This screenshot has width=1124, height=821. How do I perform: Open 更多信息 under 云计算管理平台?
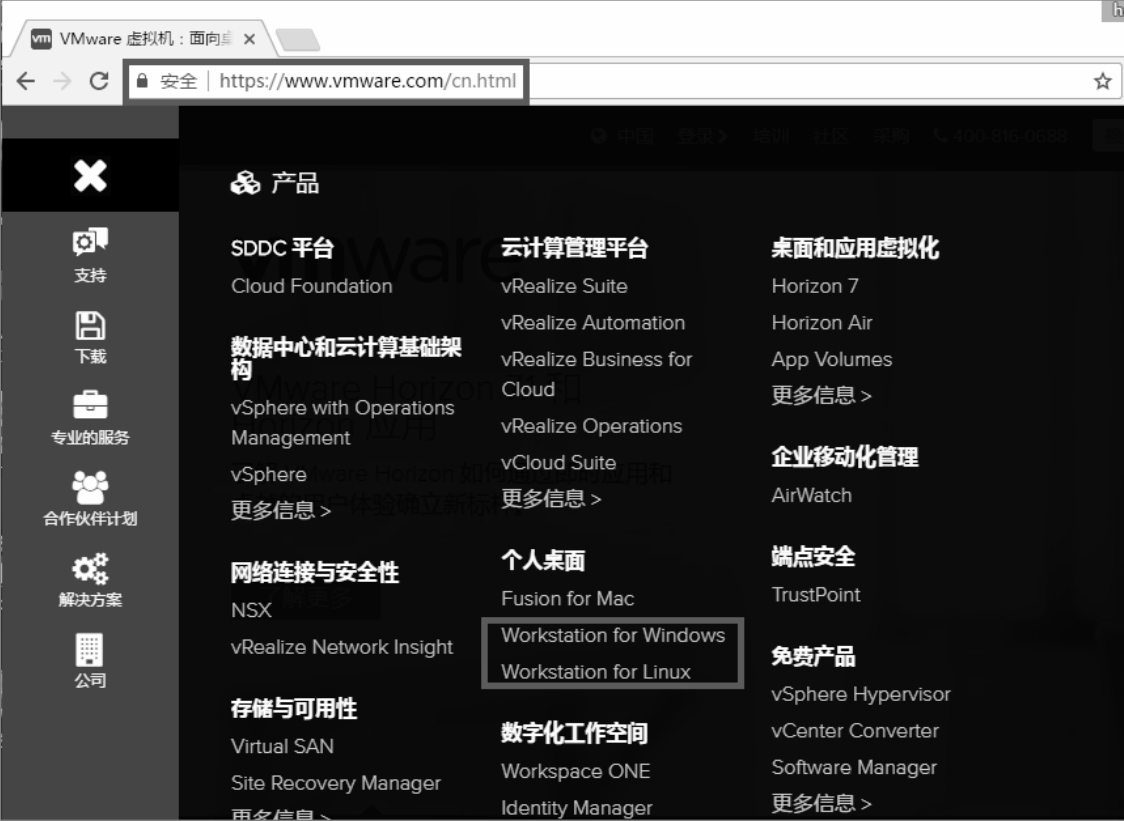coord(551,498)
